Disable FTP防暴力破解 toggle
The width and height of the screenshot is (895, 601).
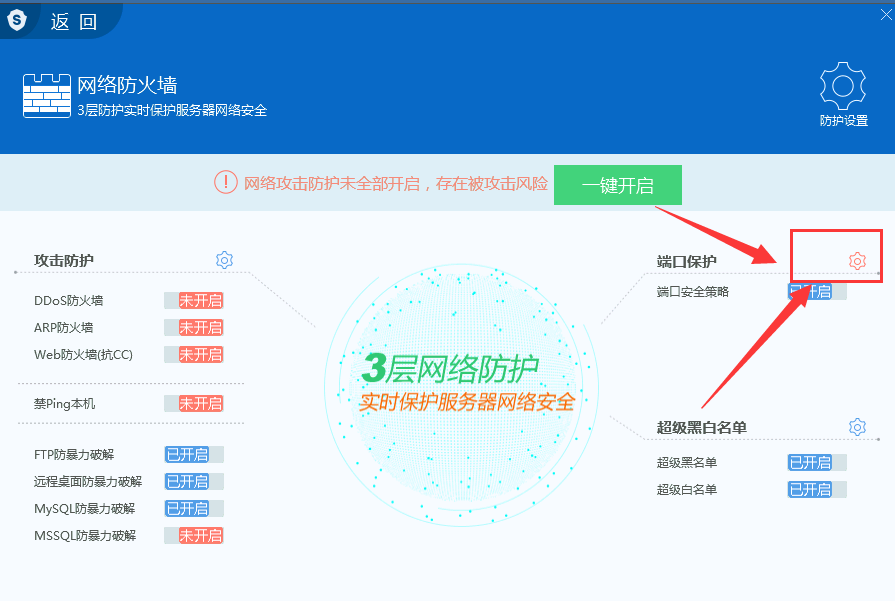click(194, 454)
